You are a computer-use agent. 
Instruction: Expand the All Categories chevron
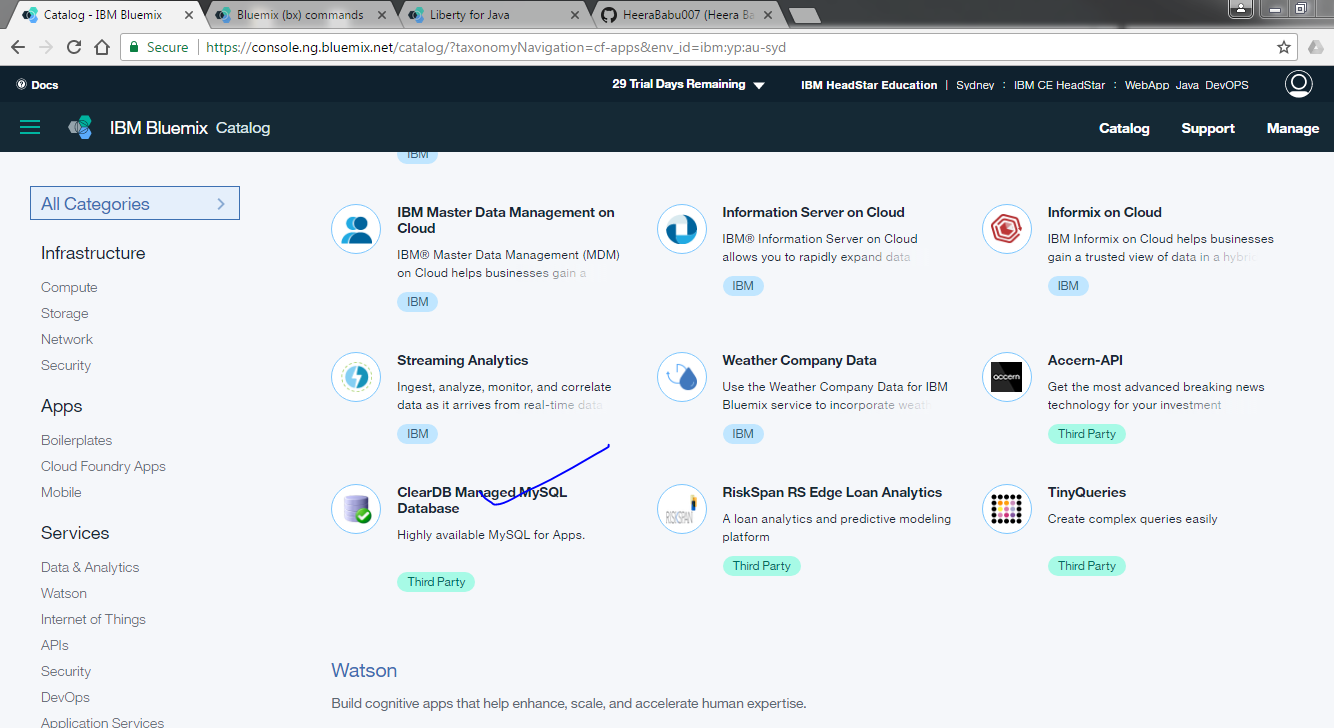point(221,204)
